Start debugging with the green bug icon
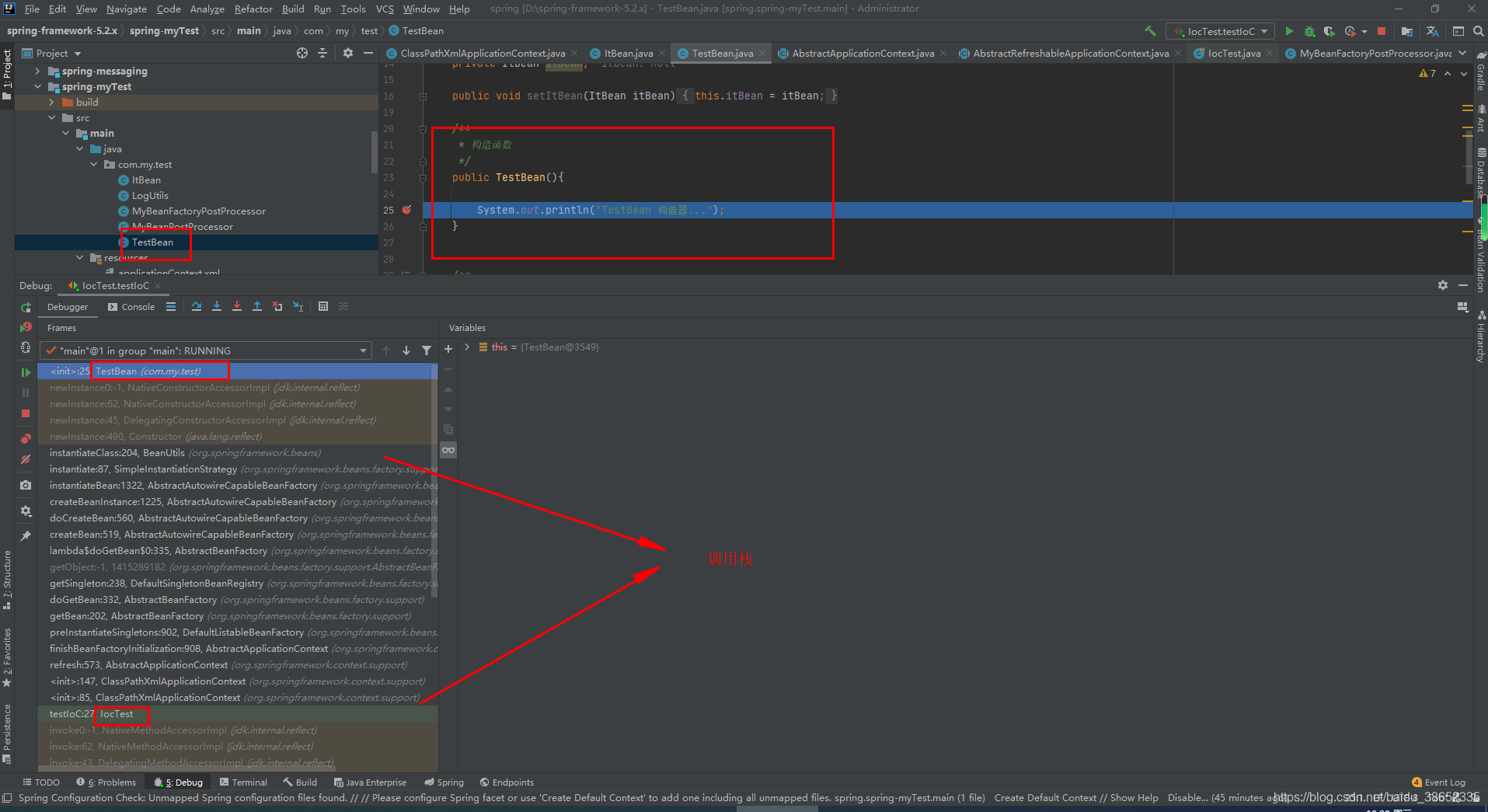Viewport: 1488px width, 812px height. [x=1309, y=31]
